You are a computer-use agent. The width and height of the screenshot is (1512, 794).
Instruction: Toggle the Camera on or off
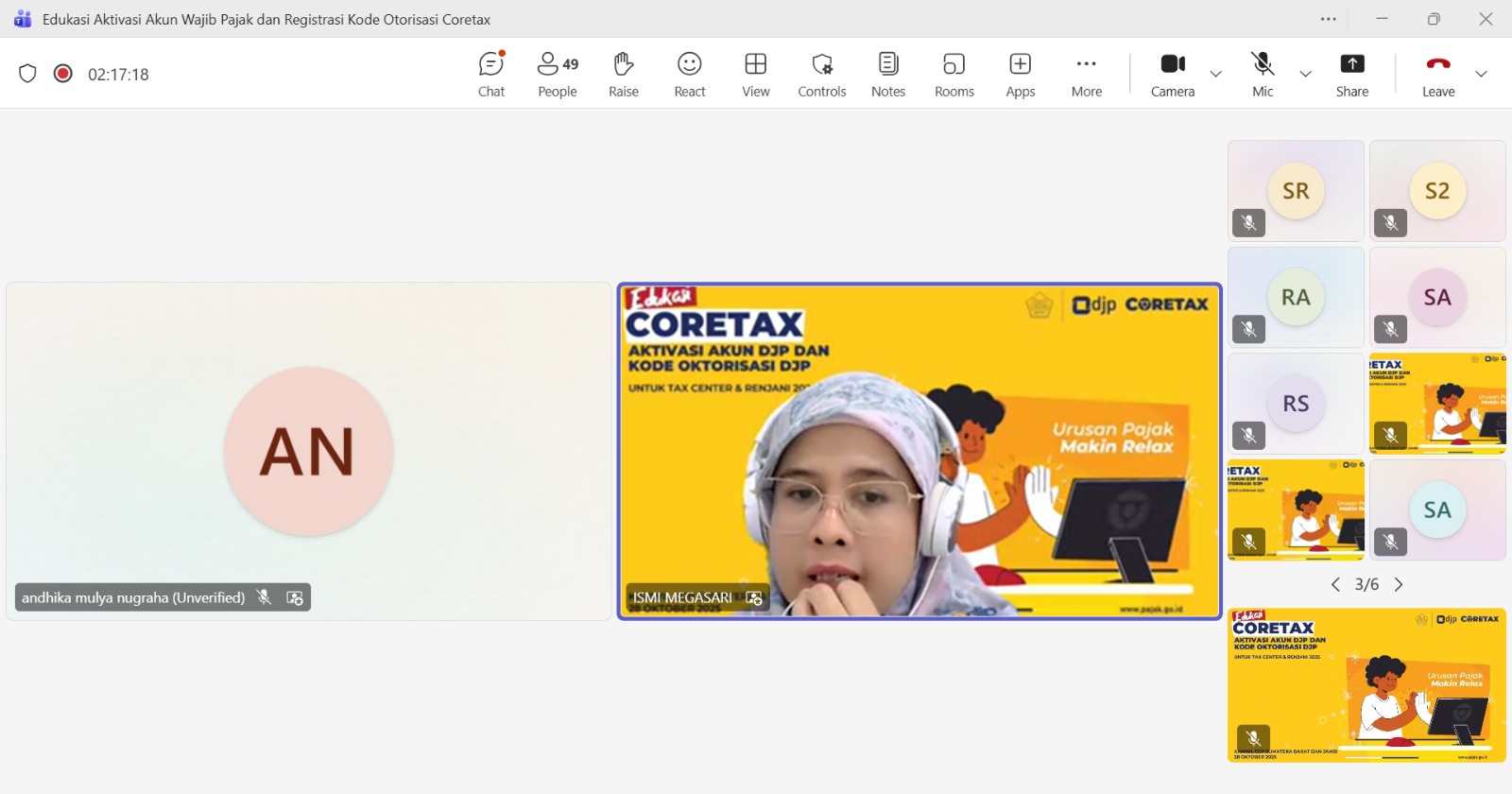coord(1173,74)
